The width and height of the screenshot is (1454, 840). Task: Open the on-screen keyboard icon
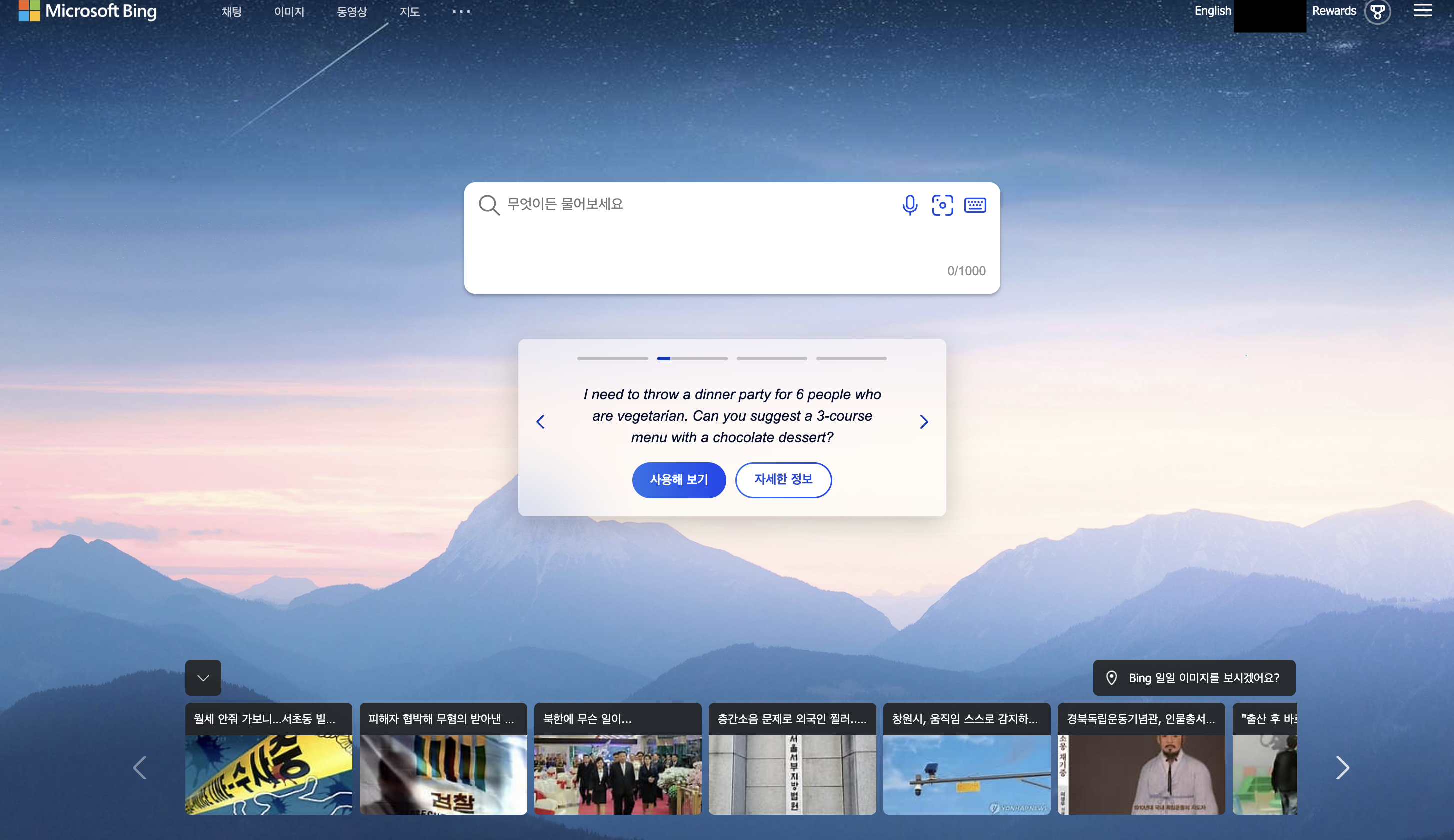(x=974, y=205)
